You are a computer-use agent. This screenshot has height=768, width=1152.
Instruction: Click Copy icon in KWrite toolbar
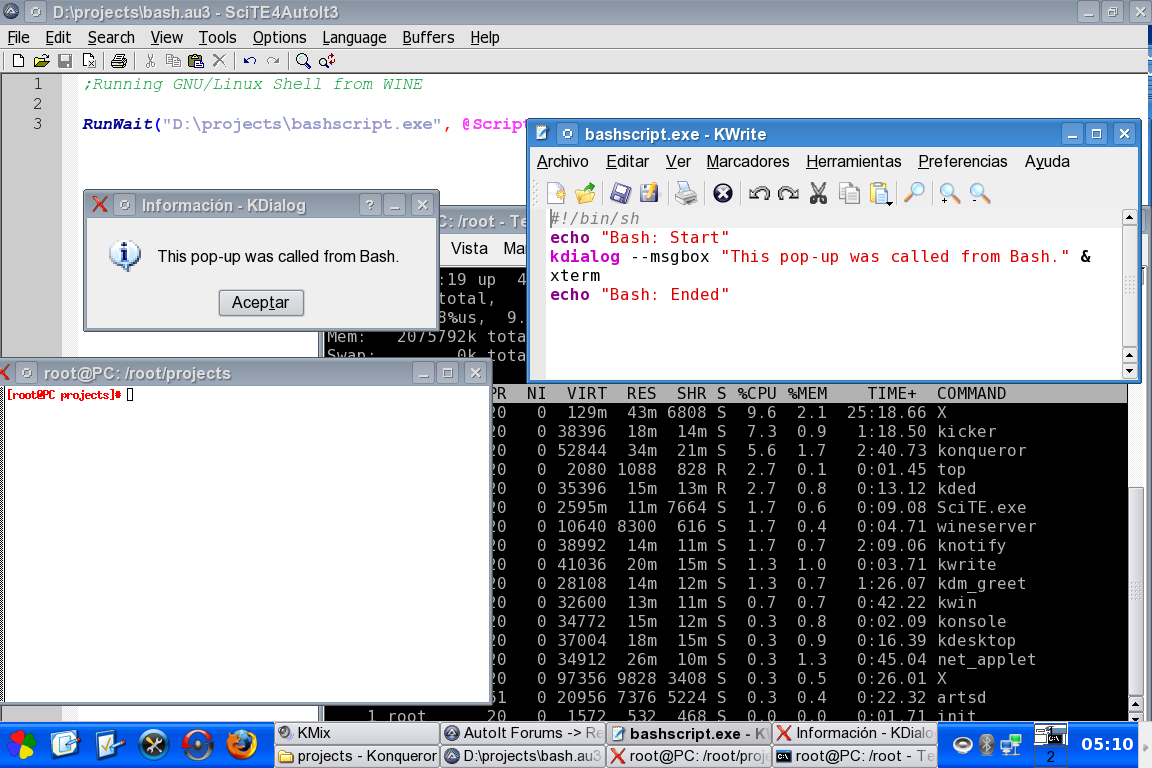point(849,193)
